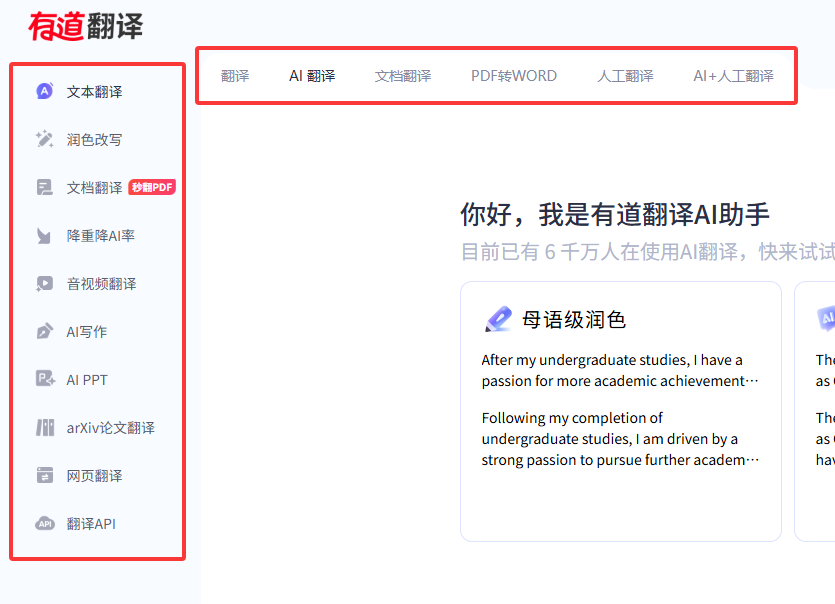
Task: Click the "After my undergraduate studies" sample text
Action: coord(620,370)
